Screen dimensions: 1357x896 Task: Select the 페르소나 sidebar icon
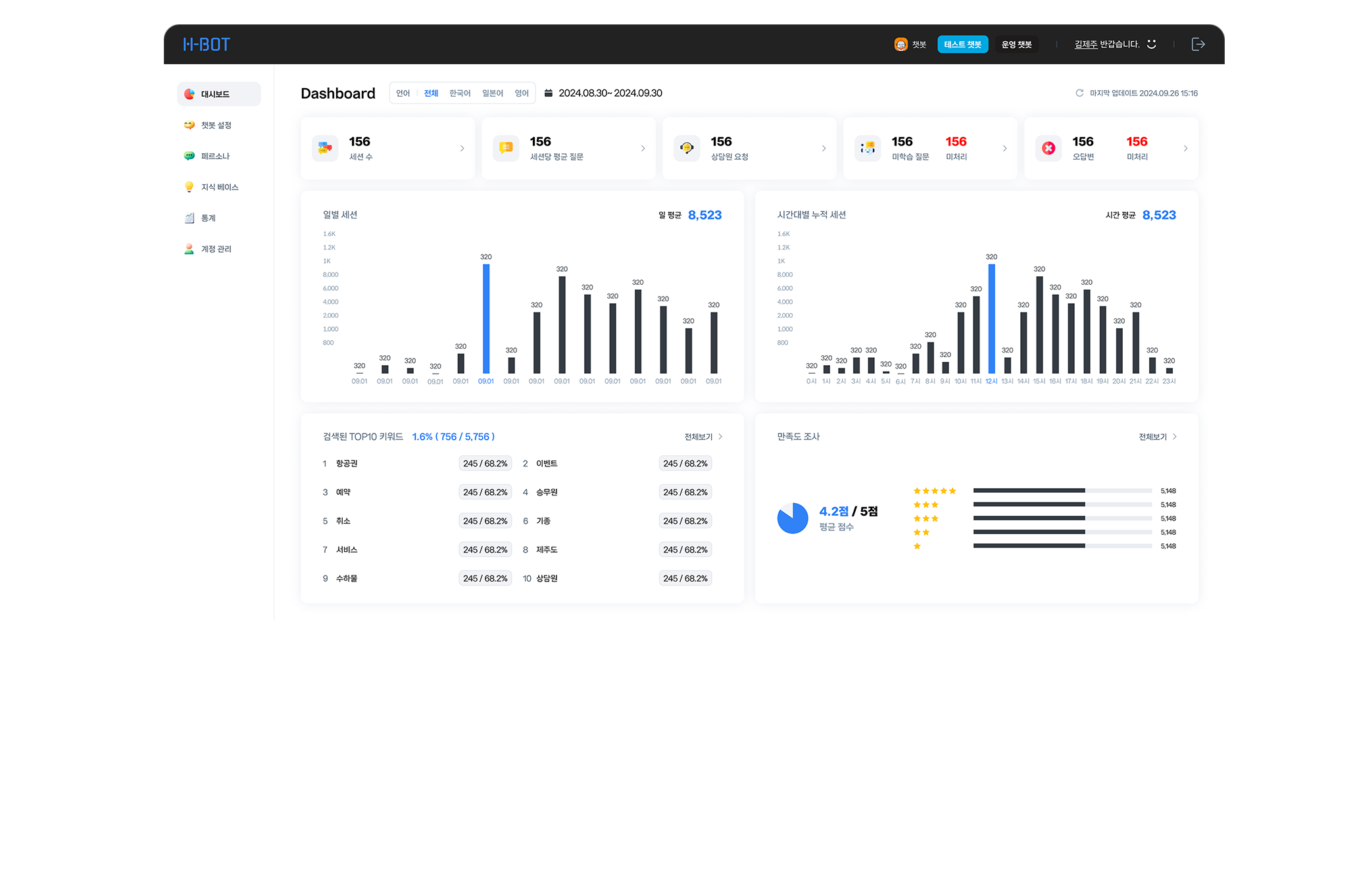click(189, 156)
